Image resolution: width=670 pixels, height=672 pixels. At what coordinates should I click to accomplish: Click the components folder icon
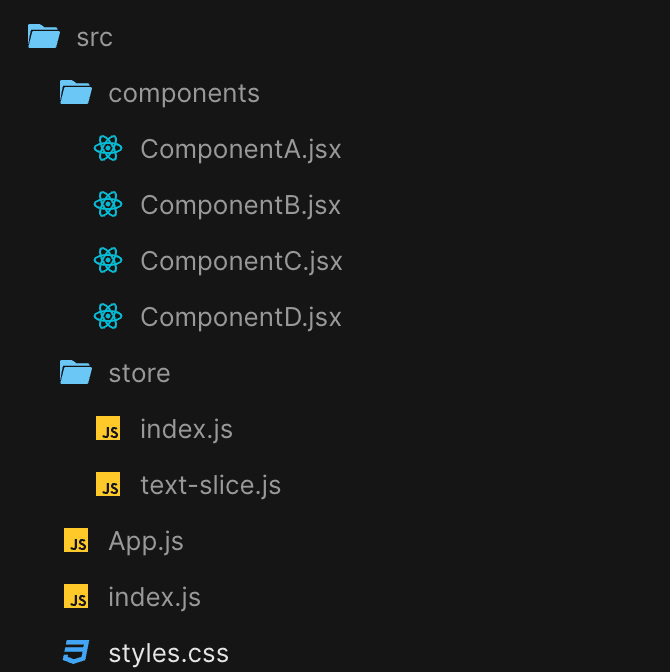[x=76, y=92]
